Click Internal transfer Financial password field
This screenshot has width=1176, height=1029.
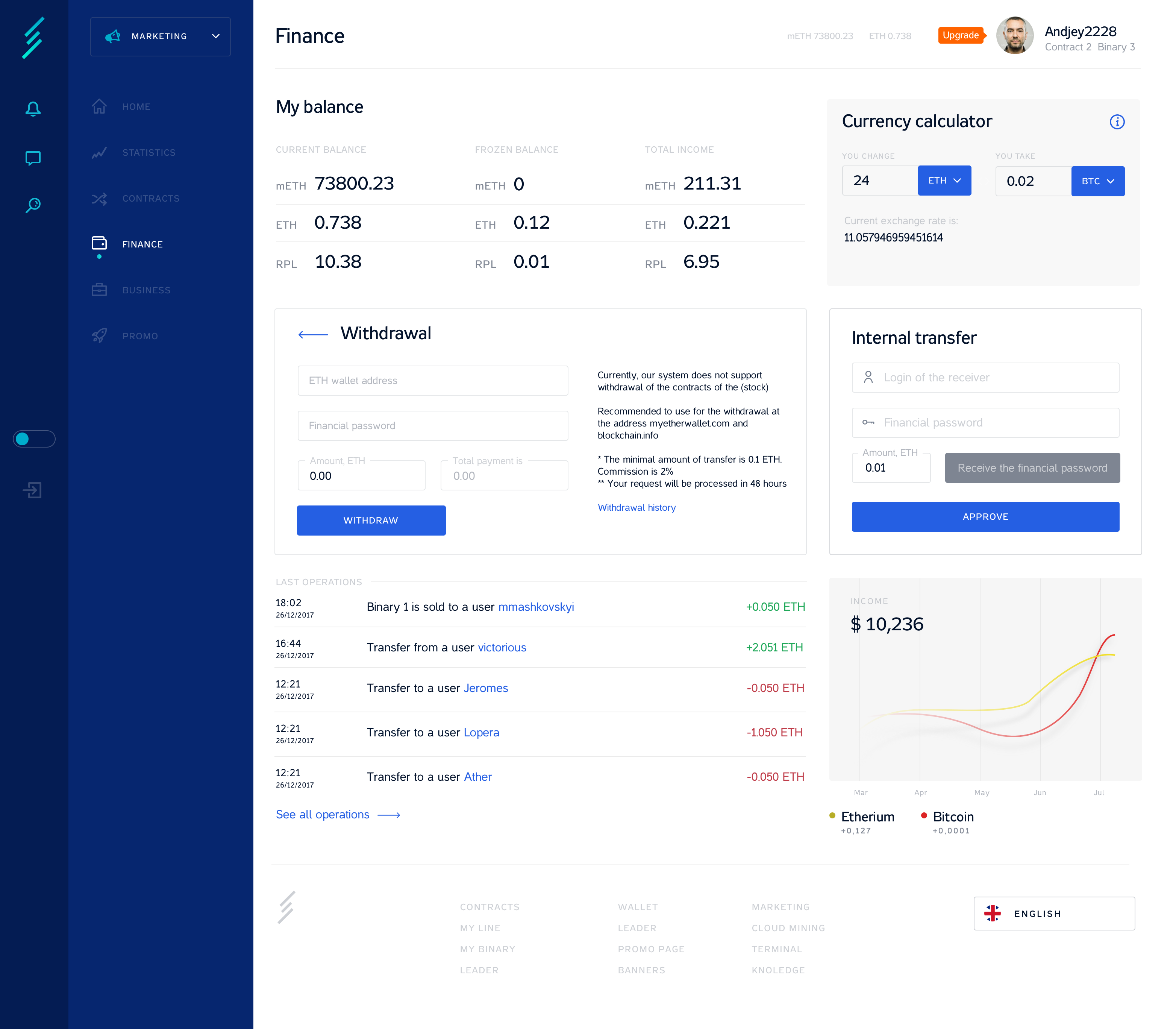click(x=985, y=423)
